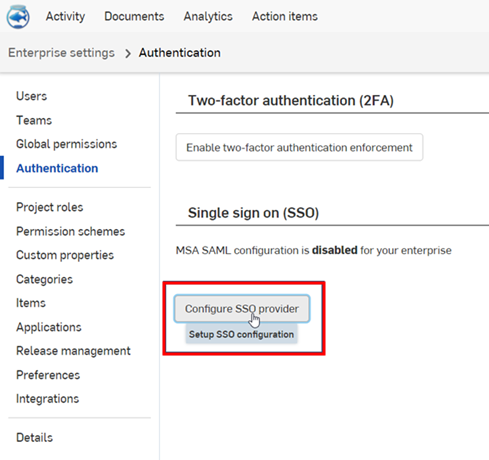This screenshot has width=489, height=460.
Task: Click Enterprise settings breadcrumb link
Action: click(61, 53)
